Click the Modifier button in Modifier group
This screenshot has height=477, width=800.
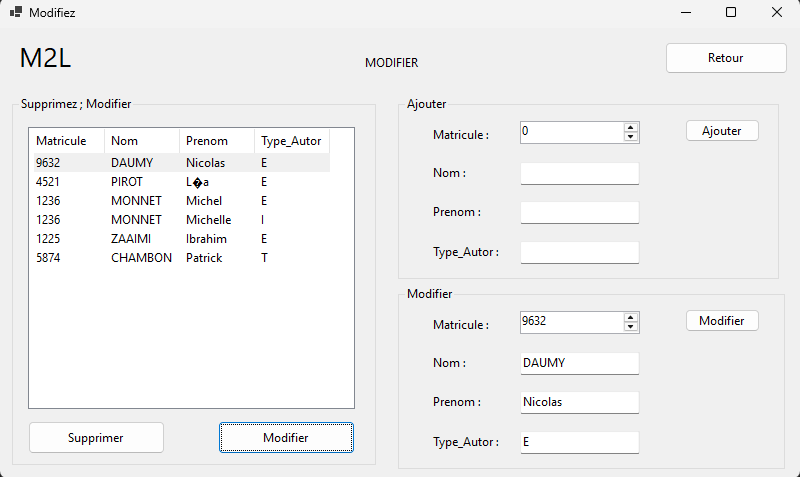pyautogui.click(x=722, y=321)
